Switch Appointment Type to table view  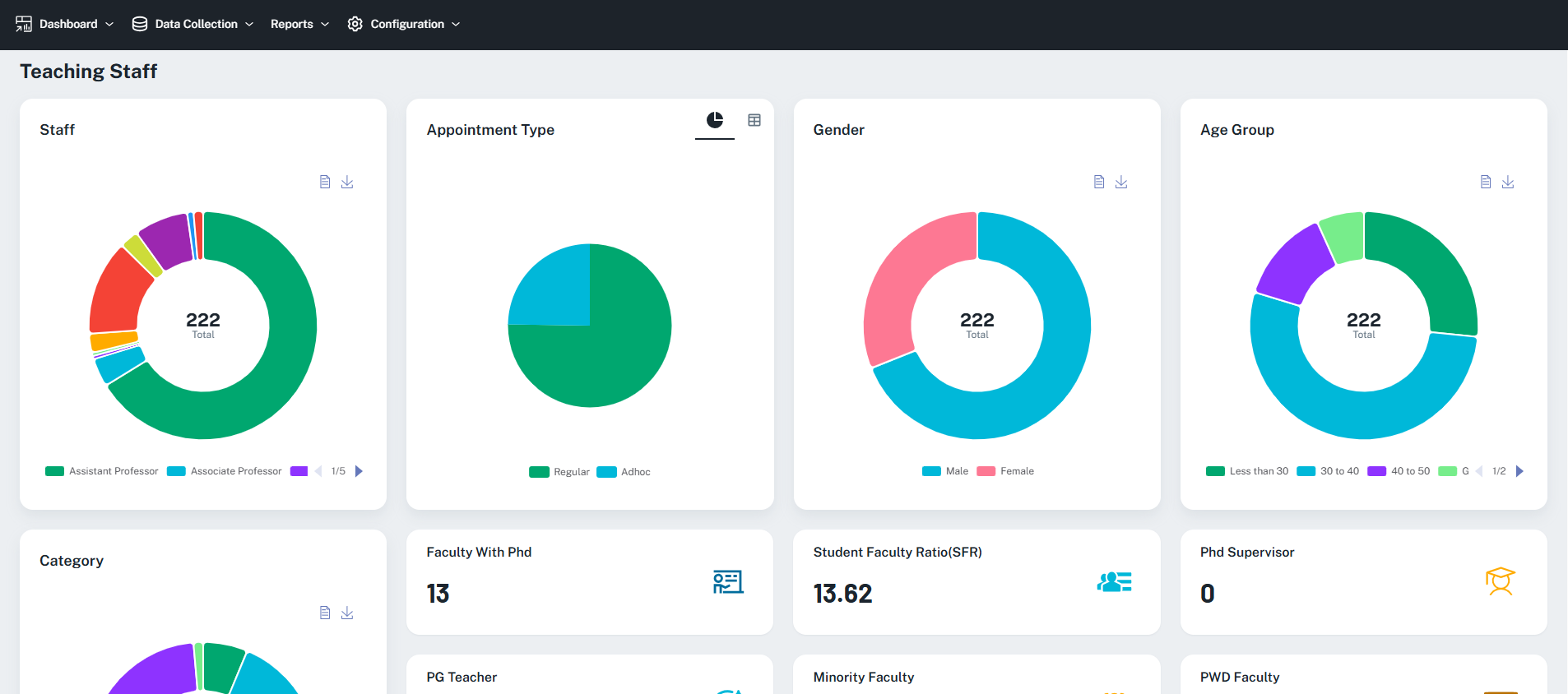[x=754, y=120]
